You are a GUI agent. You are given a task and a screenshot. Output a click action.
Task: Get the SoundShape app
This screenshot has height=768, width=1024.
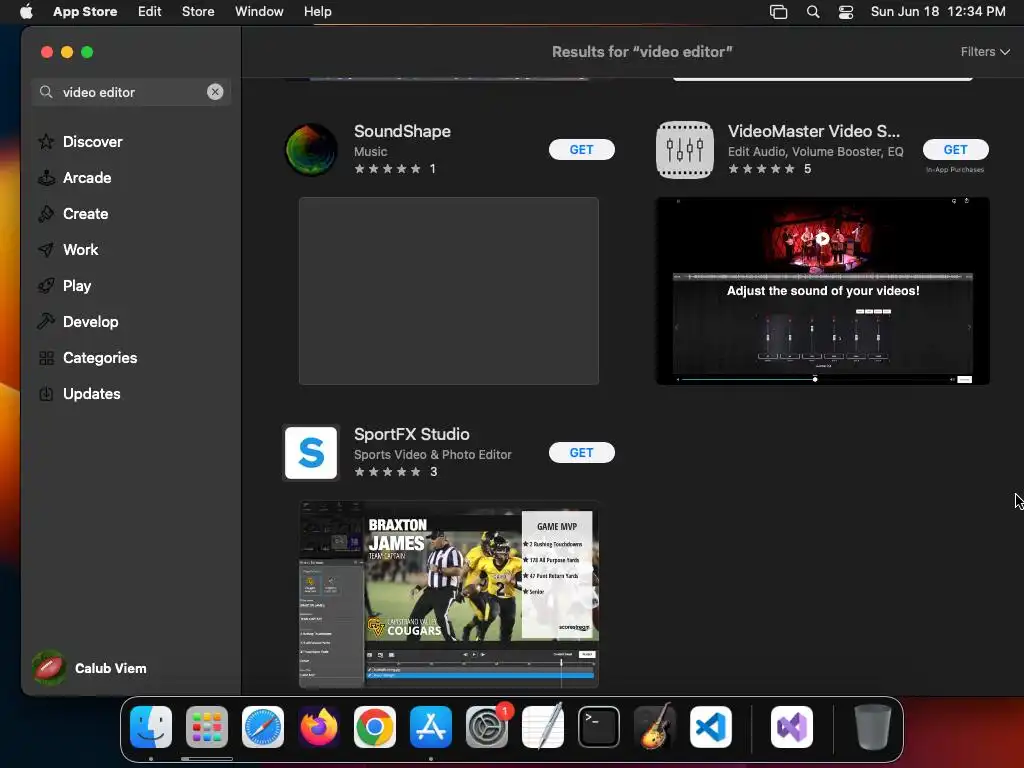[581, 150]
